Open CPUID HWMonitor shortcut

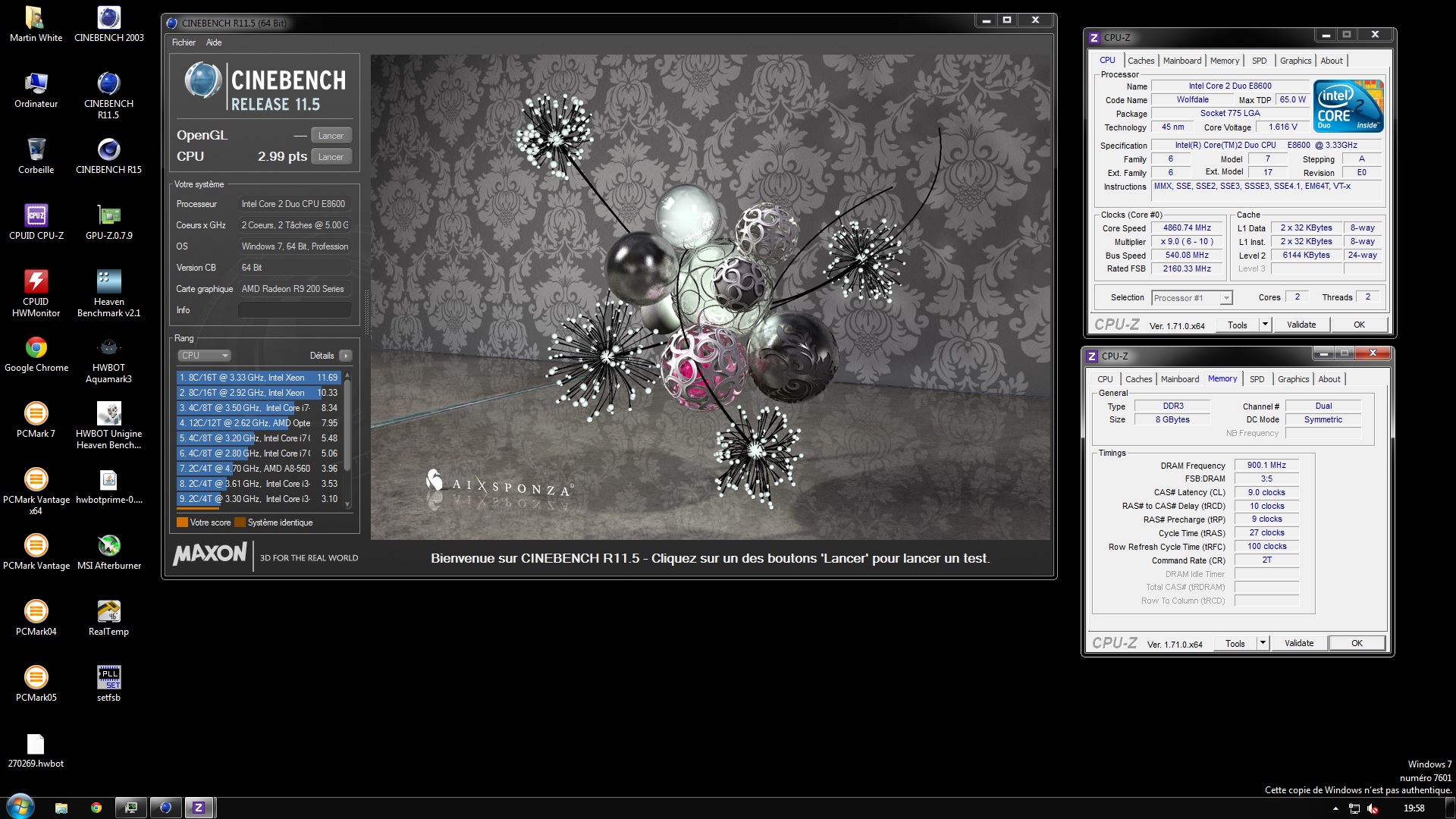coord(36,293)
